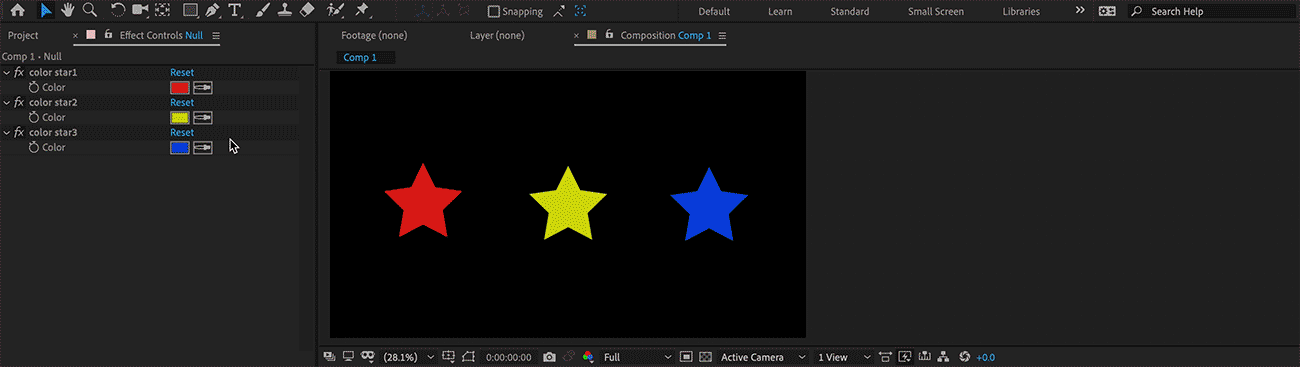Screen dimensions: 1300x367
Task: Select the Pen tool
Action: point(212,11)
